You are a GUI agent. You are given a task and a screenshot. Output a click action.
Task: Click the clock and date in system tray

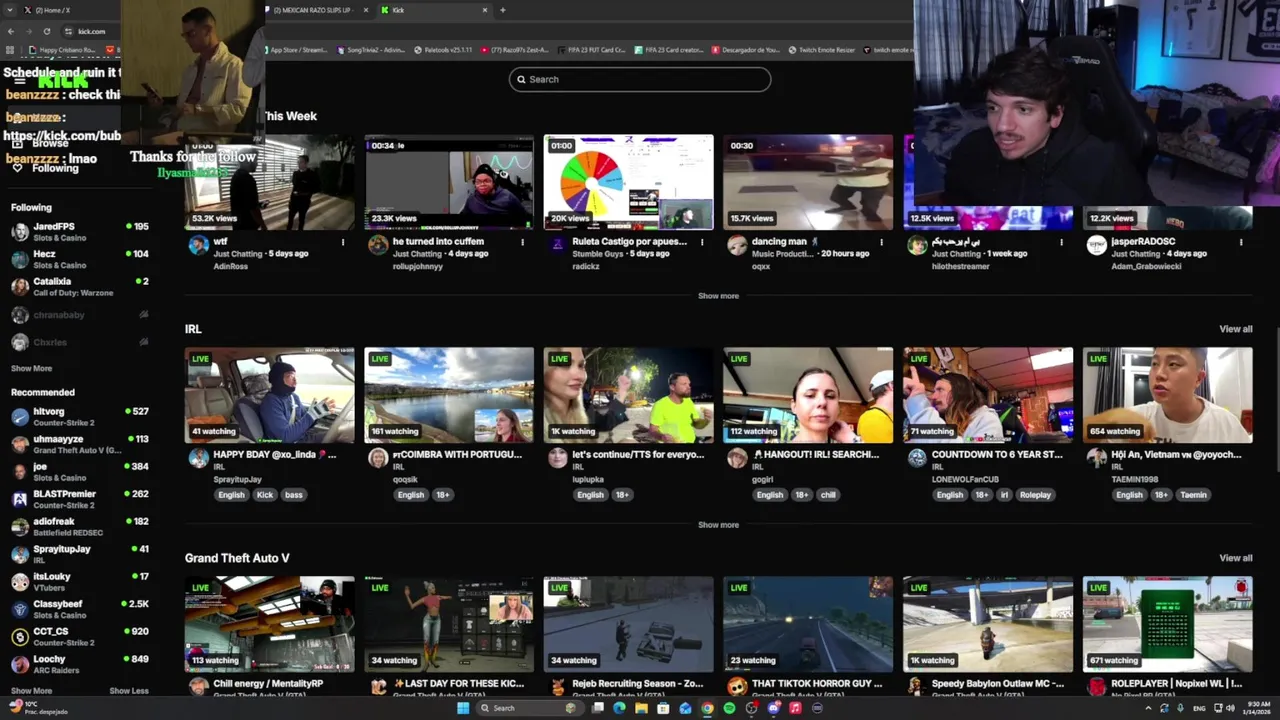[1256, 708]
